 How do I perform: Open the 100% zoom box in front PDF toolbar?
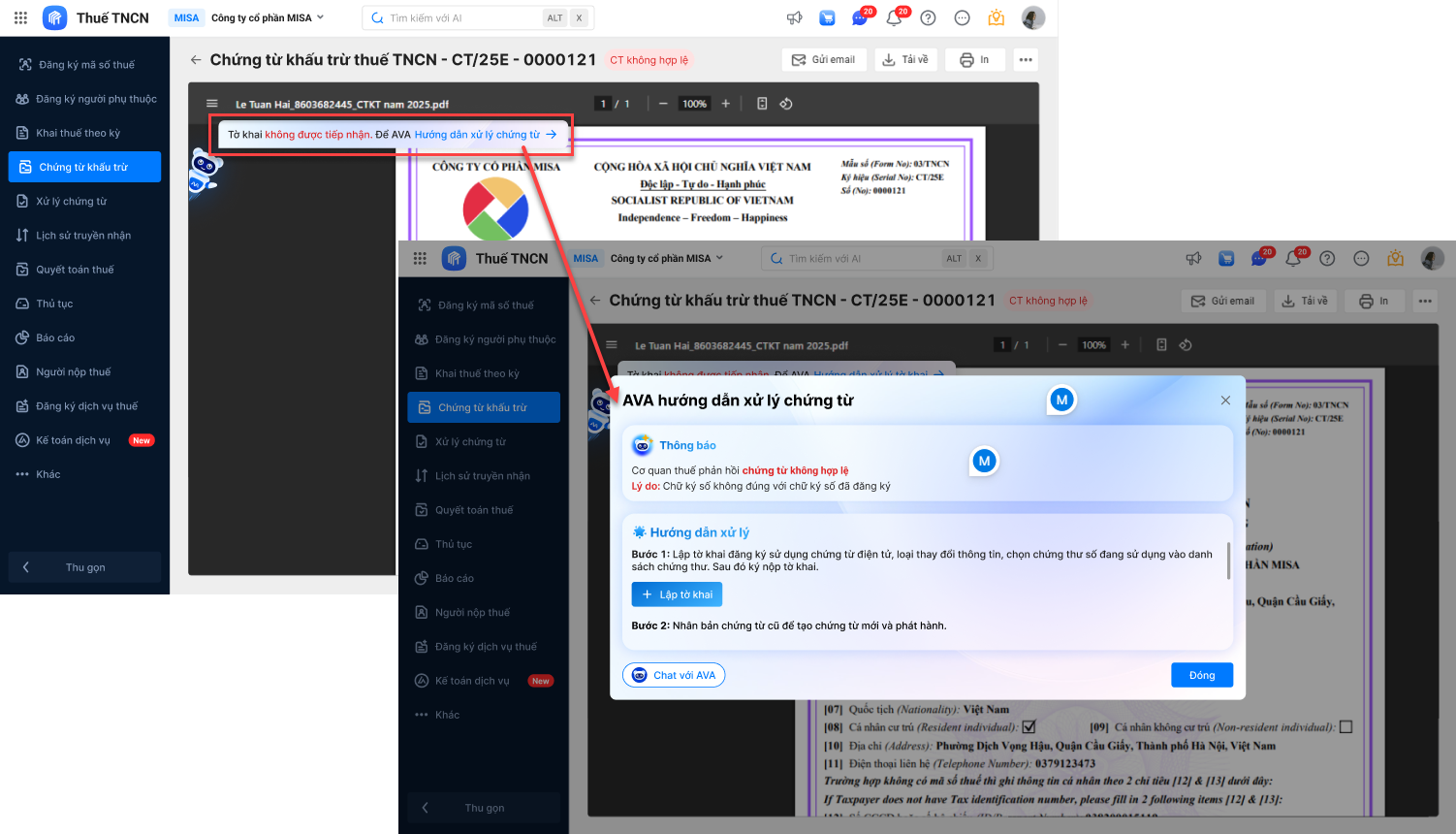(1093, 344)
